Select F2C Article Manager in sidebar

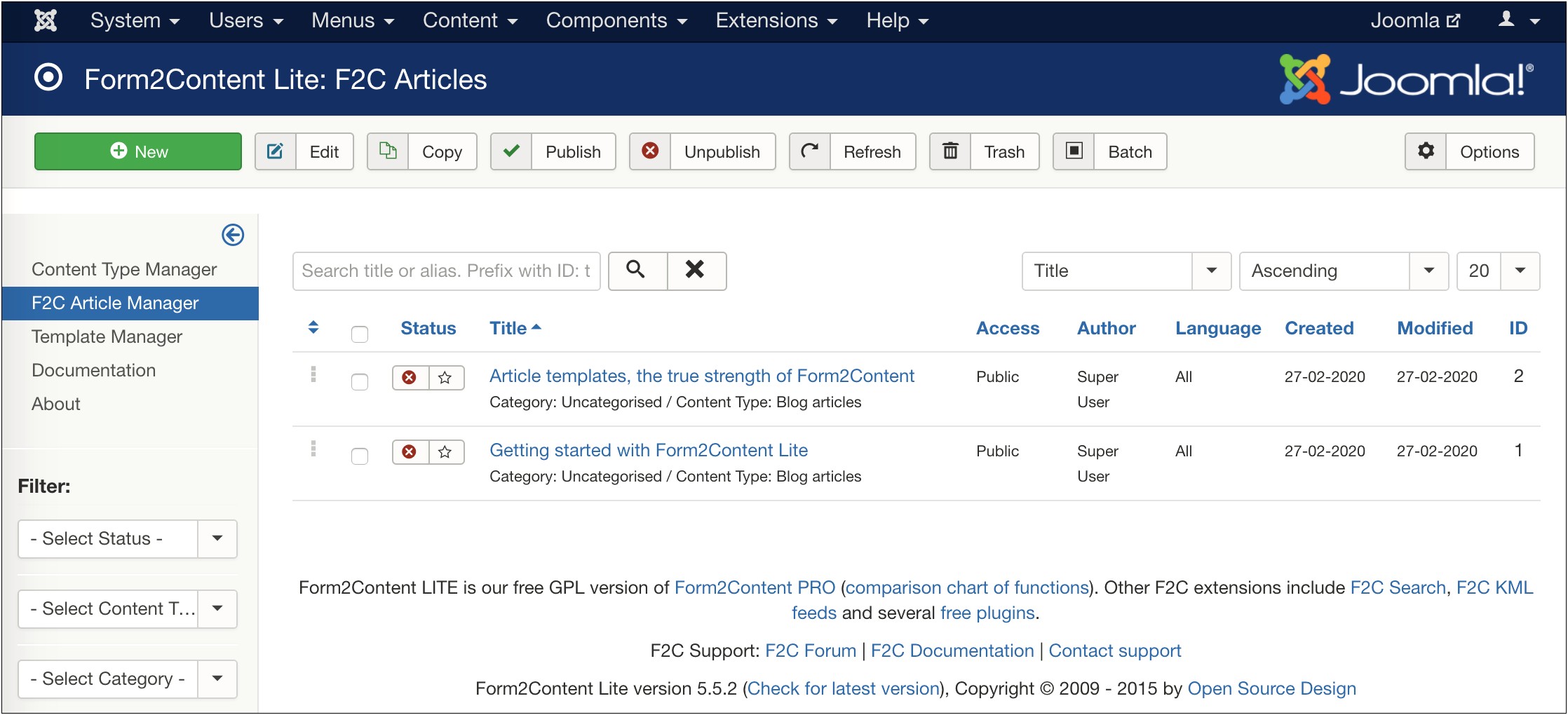130,303
